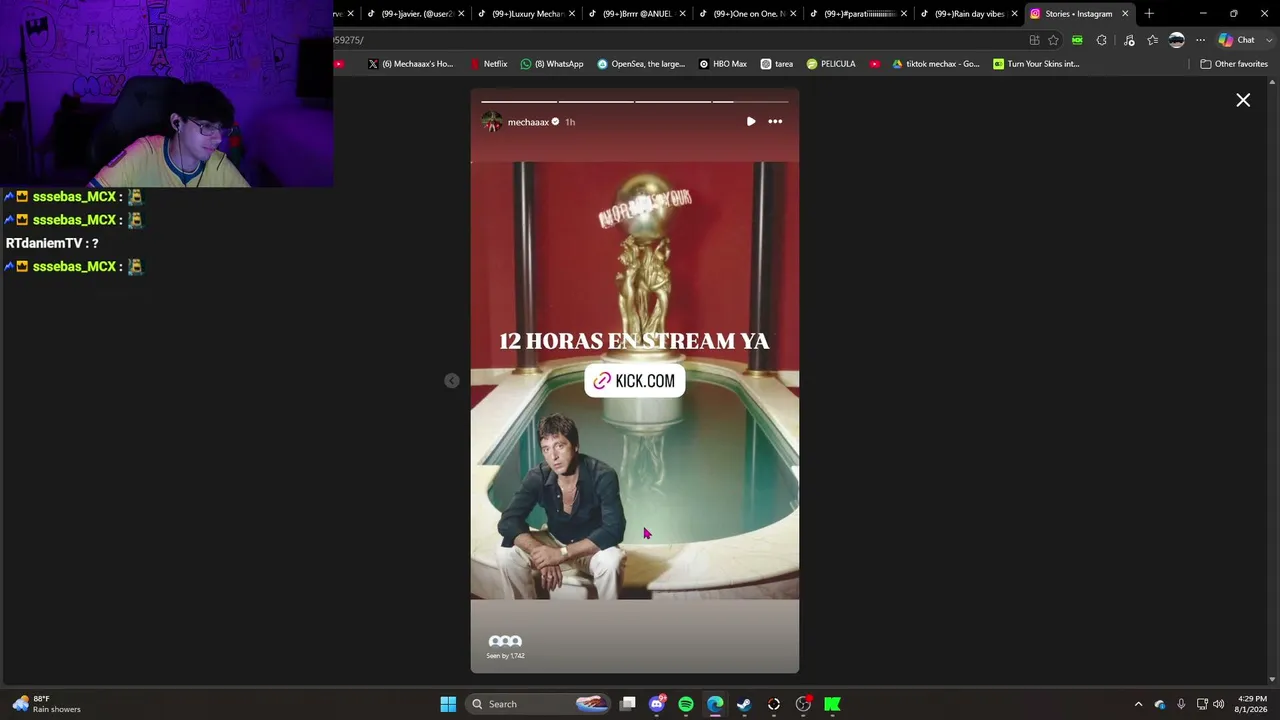1280x720 pixels.
Task: Open a new browser tab
Action: click(1149, 14)
